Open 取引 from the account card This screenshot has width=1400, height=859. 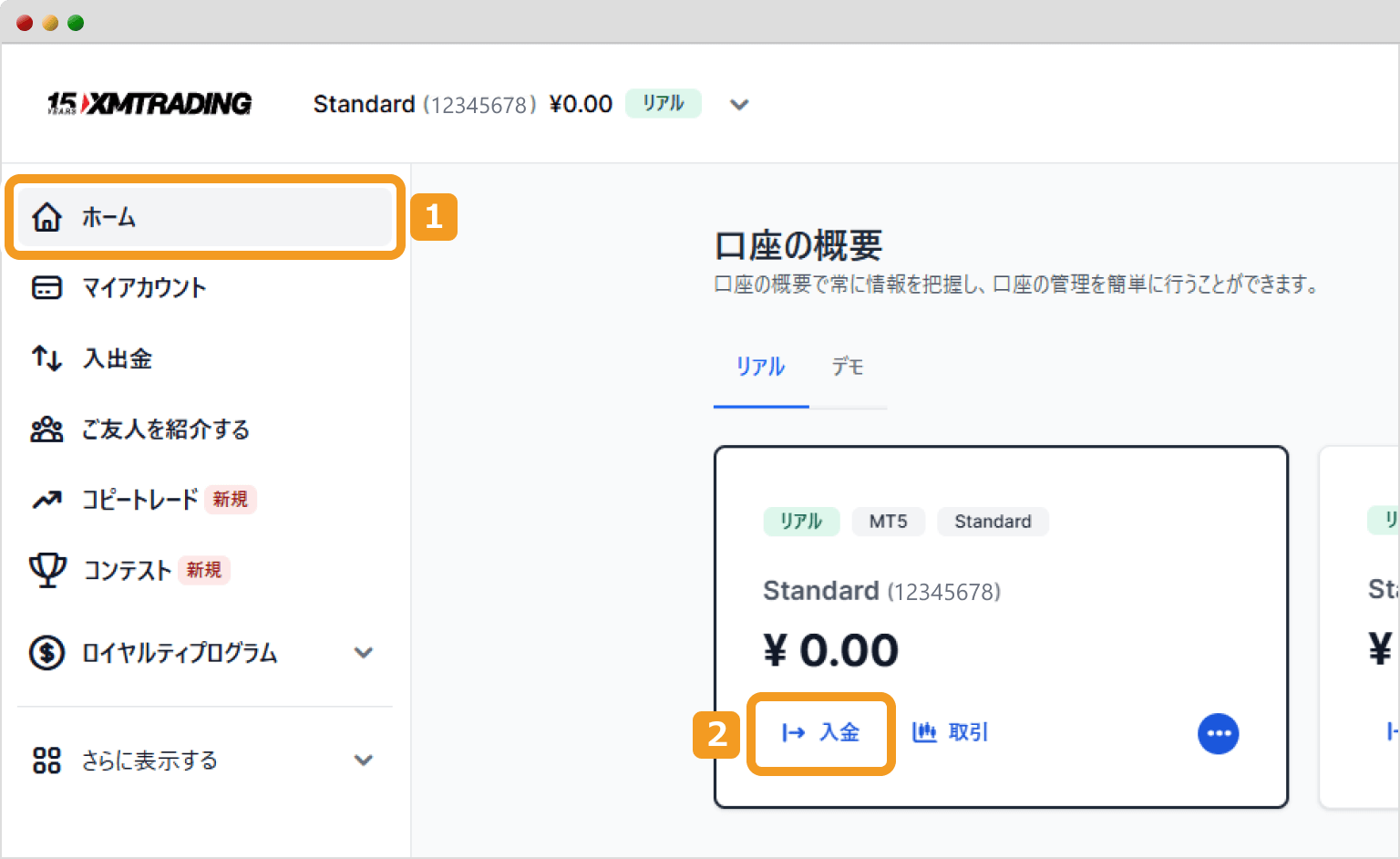(951, 732)
